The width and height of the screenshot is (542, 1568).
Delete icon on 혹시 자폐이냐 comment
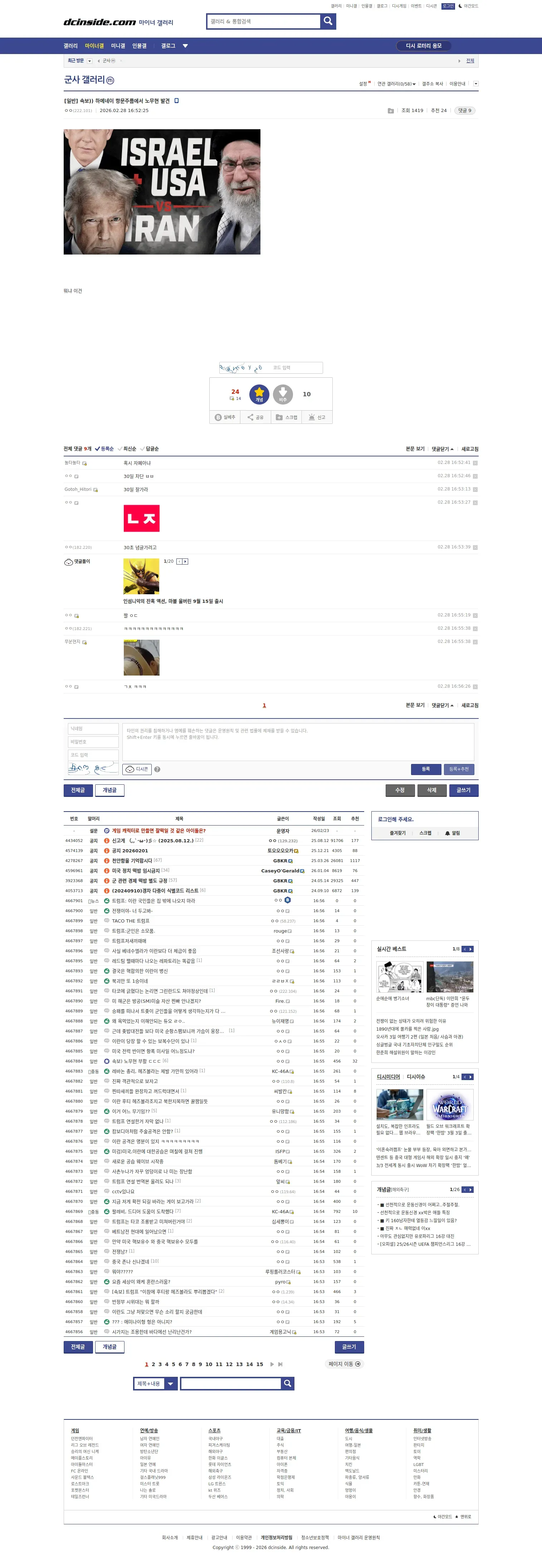475,463
